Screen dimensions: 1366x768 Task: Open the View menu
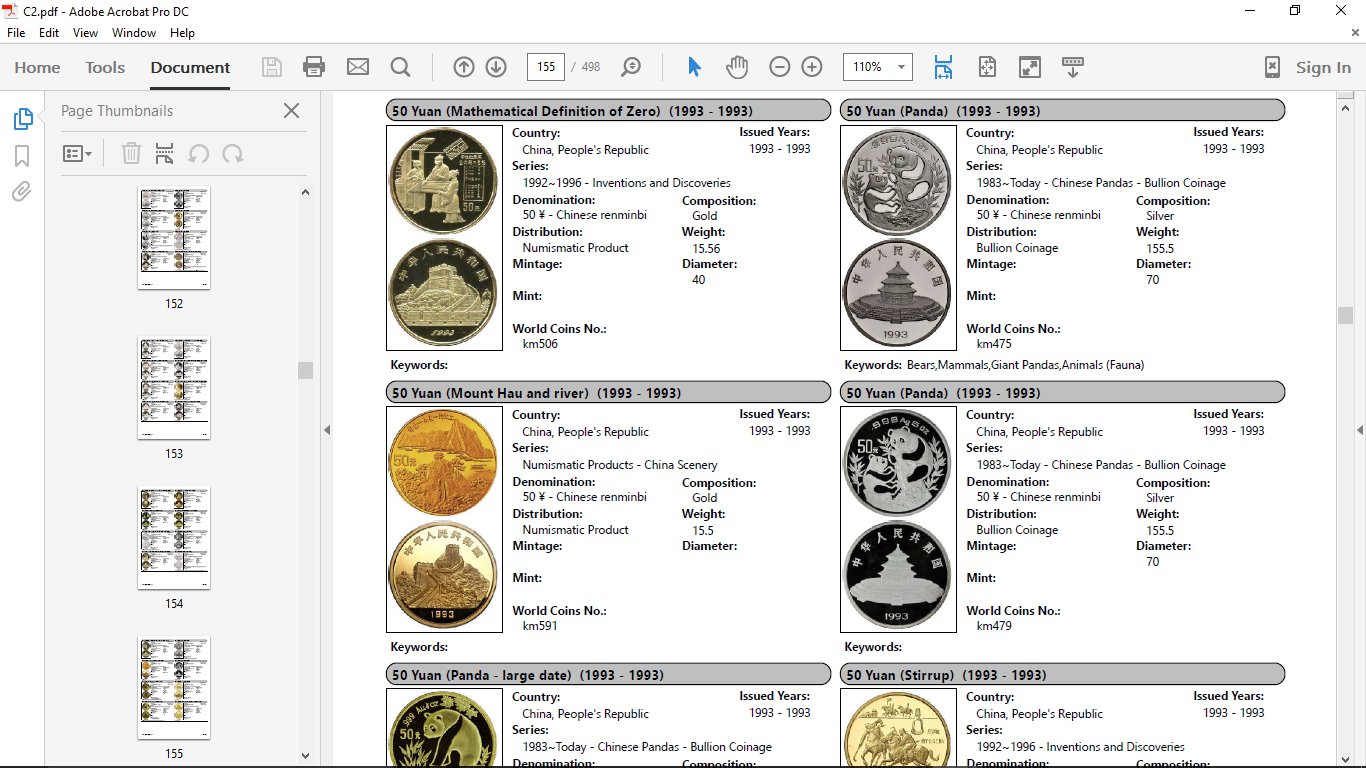(85, 32)
